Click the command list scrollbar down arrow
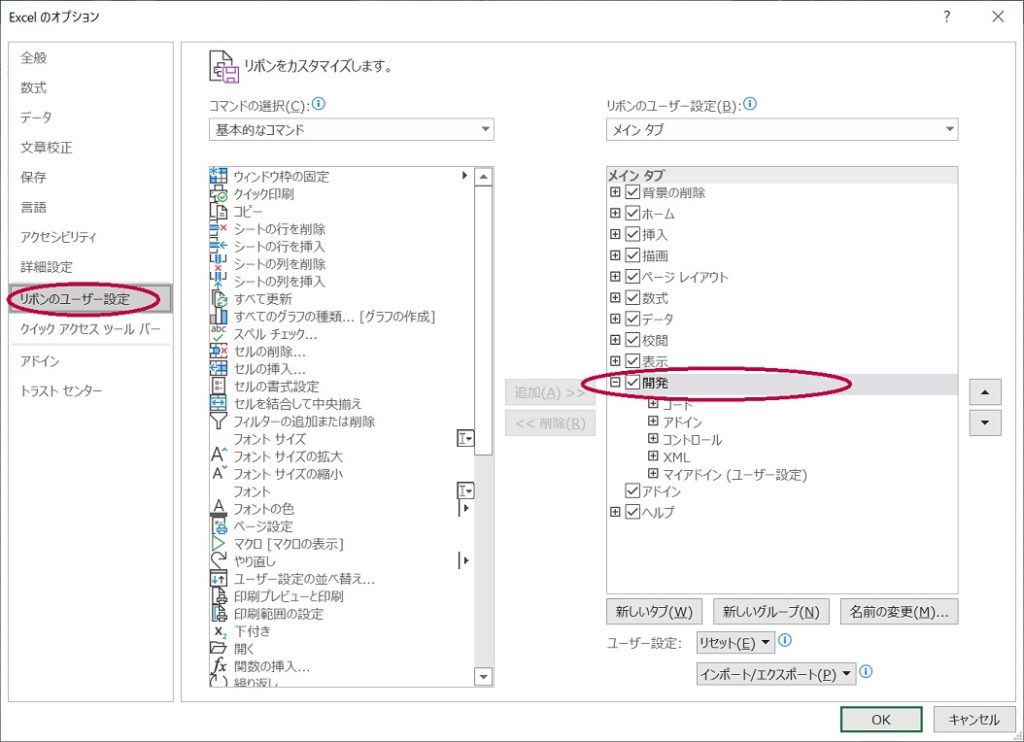Viewport: 1024px width, 742px height. coord(484,677)
